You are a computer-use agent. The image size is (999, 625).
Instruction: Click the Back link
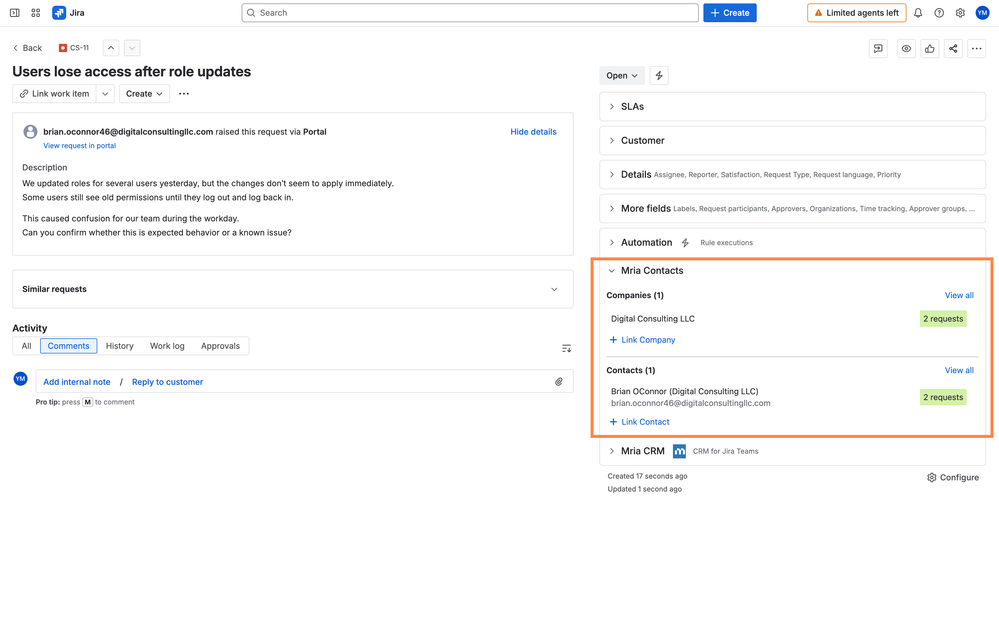click(x=27, y=48)
